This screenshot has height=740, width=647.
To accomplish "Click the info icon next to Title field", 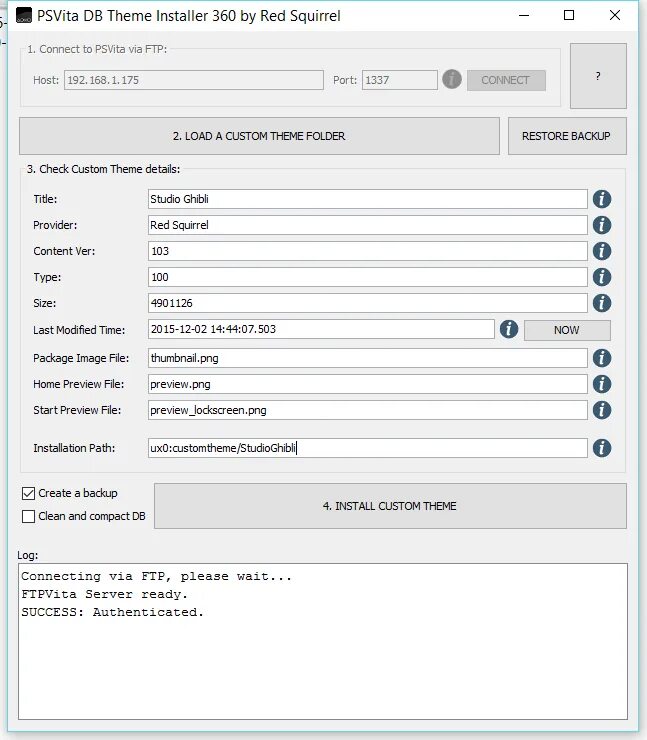I will coord(602,199).
